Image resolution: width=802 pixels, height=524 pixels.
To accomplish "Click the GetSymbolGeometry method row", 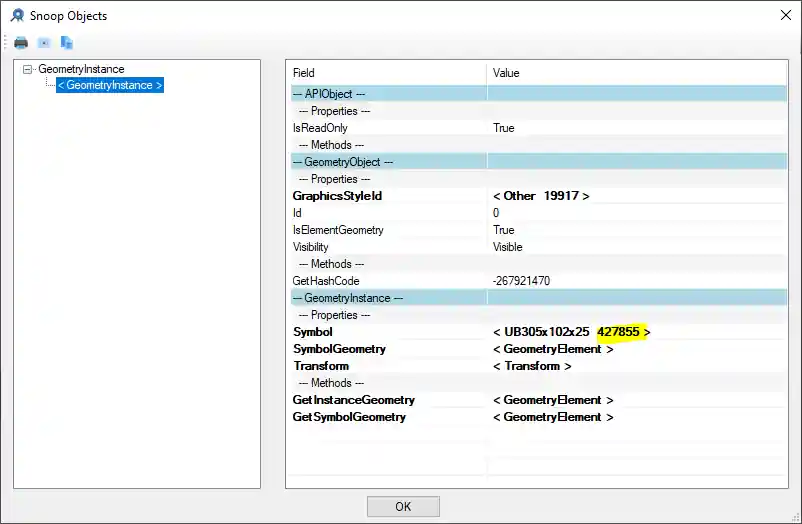I will (x=349, y=417).
